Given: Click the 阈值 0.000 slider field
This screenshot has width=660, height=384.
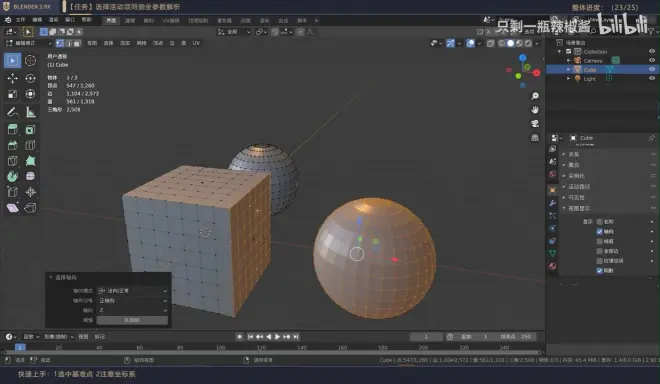Looking at the screenshot, I should (x=132, y=320).
